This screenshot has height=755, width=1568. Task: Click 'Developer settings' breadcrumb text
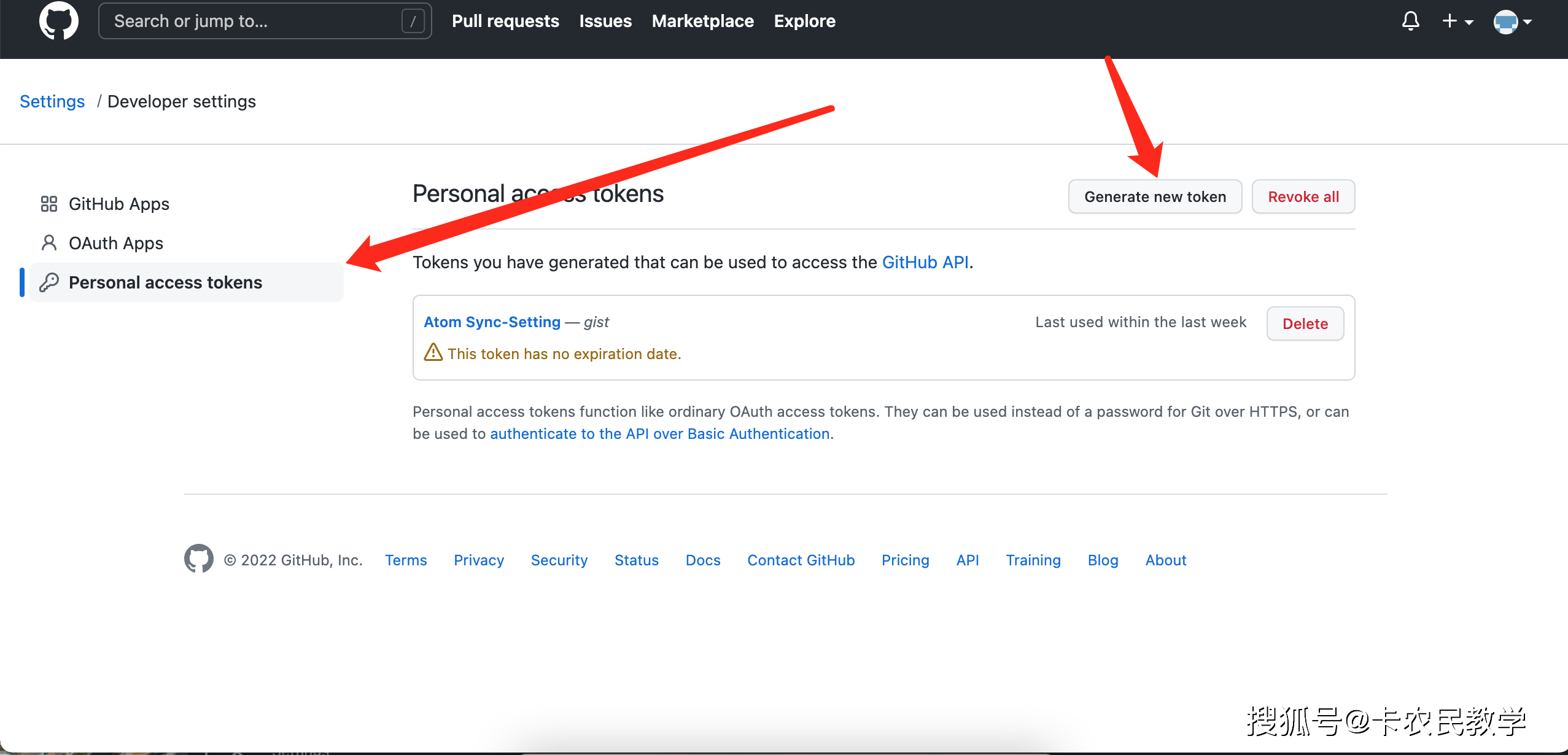tap(182, 101)
